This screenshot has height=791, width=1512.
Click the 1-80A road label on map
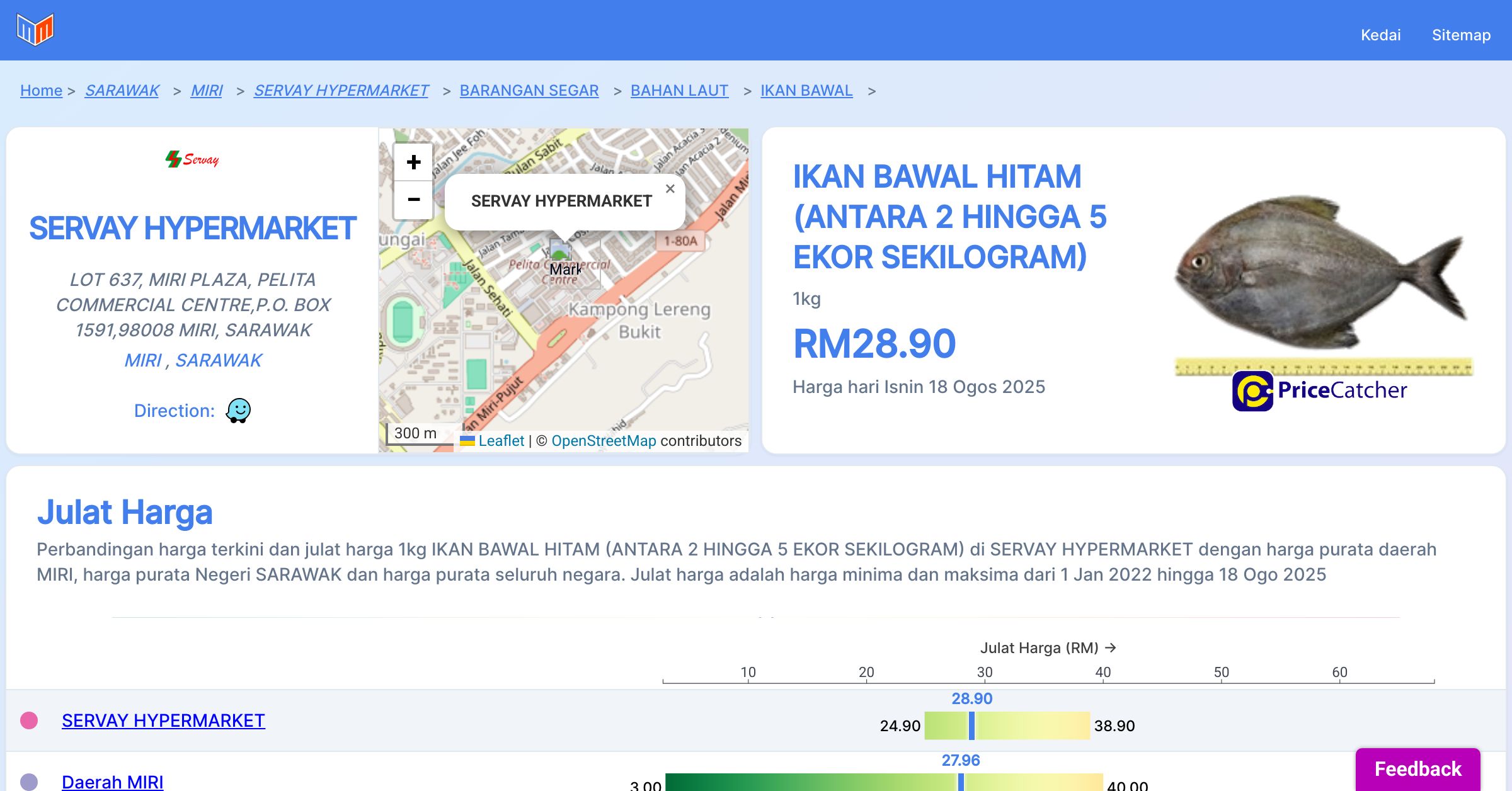(680, 241)
